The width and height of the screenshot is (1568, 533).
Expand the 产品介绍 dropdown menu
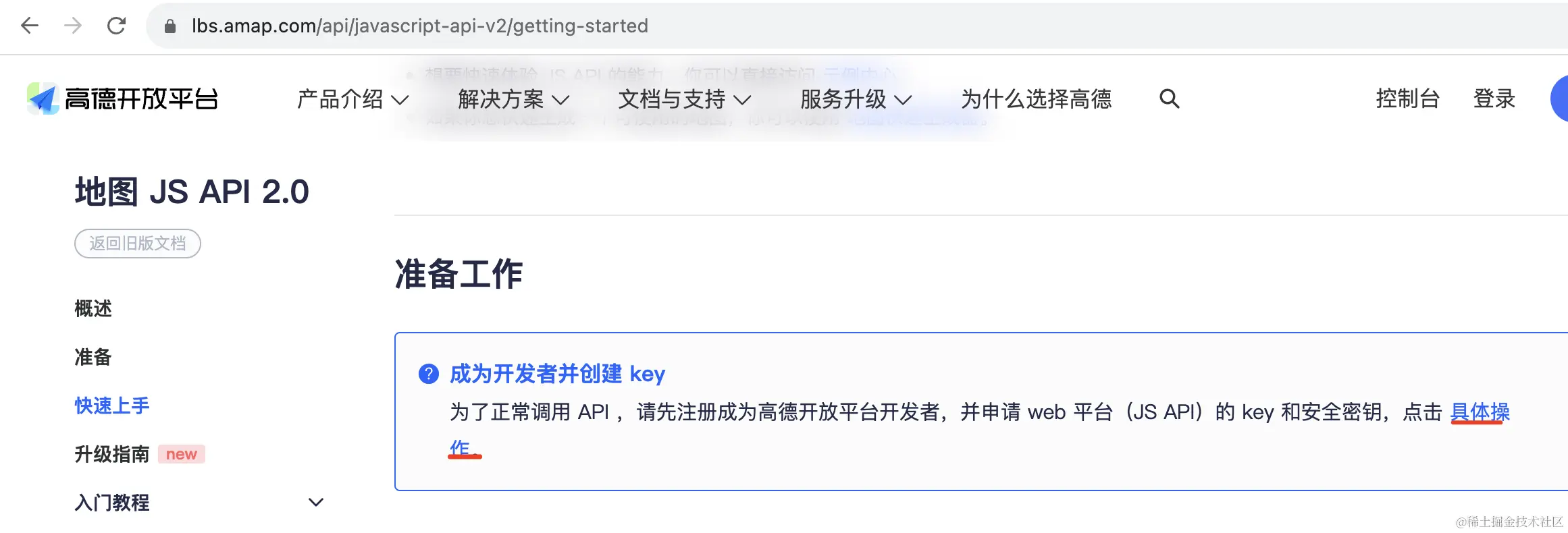click(x=352, y=99)
